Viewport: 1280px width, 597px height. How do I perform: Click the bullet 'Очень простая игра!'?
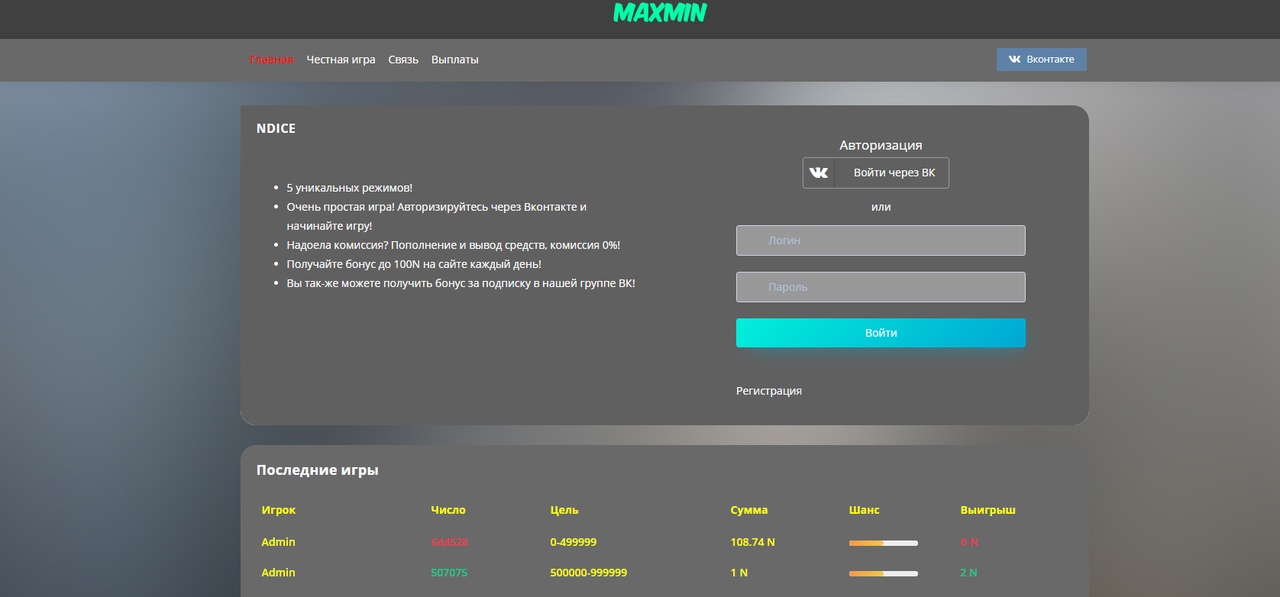click(x=437, y=216)
